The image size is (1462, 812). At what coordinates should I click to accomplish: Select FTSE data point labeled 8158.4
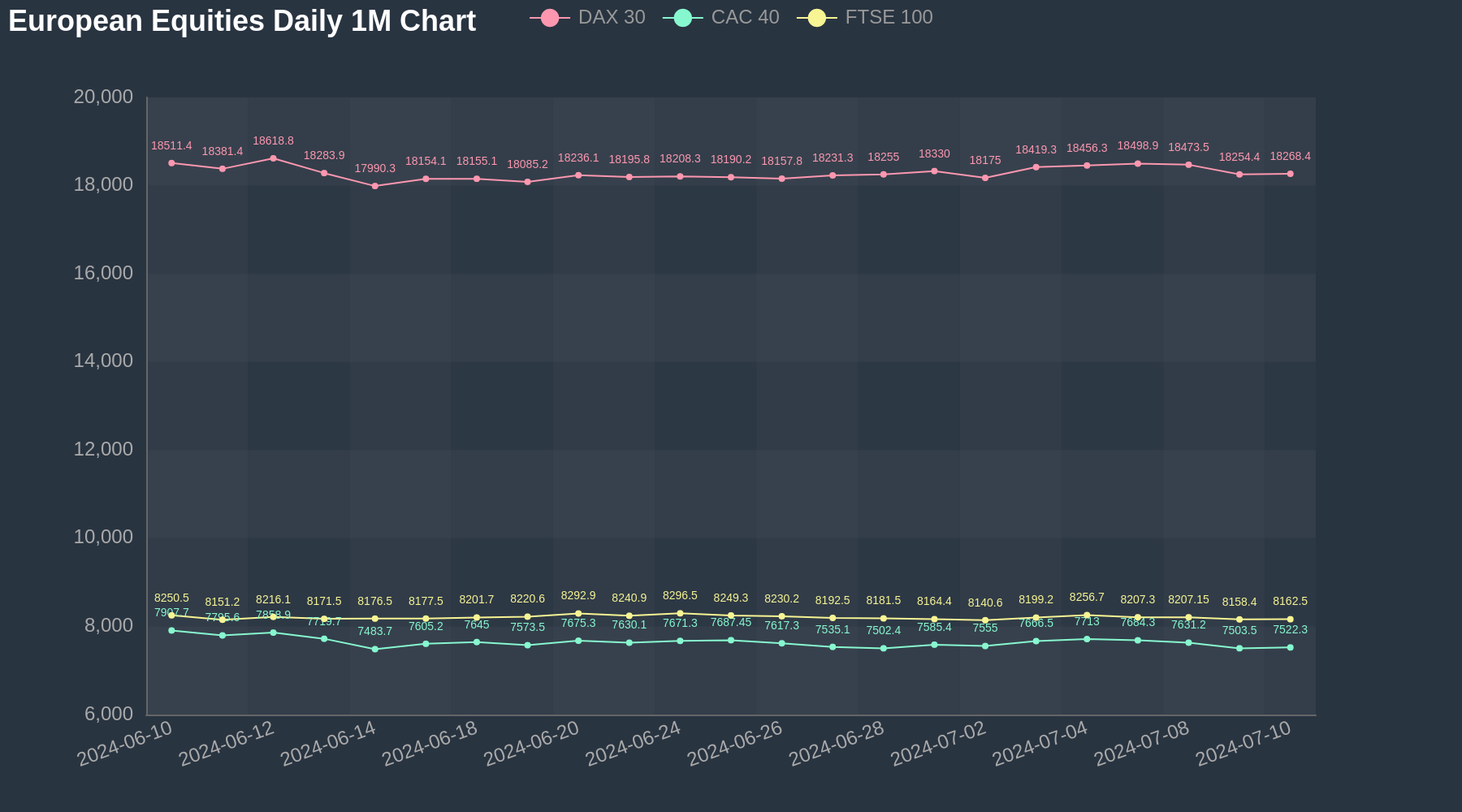1239,620
